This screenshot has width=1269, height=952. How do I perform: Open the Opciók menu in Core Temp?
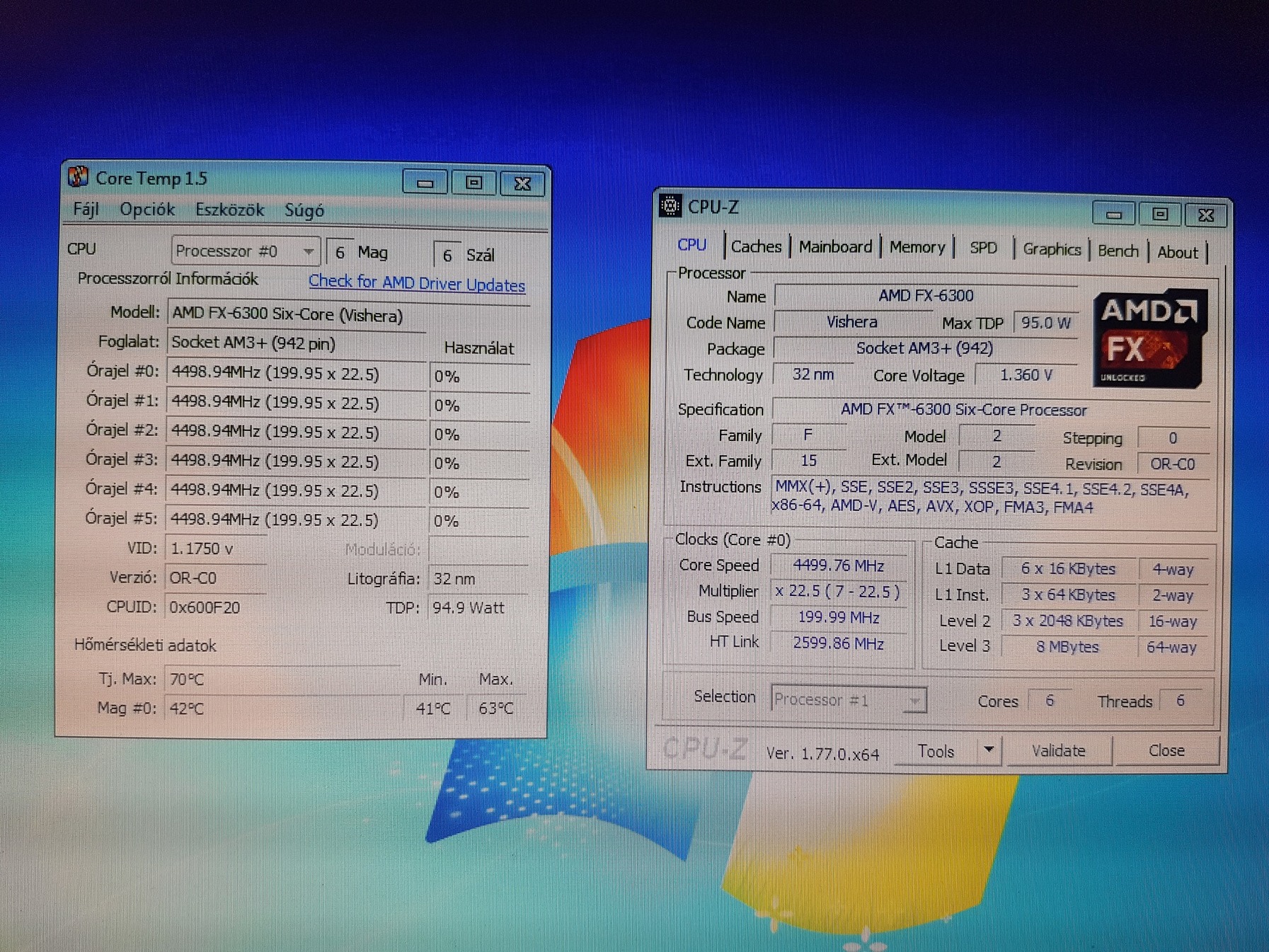[x=147, y=210]
